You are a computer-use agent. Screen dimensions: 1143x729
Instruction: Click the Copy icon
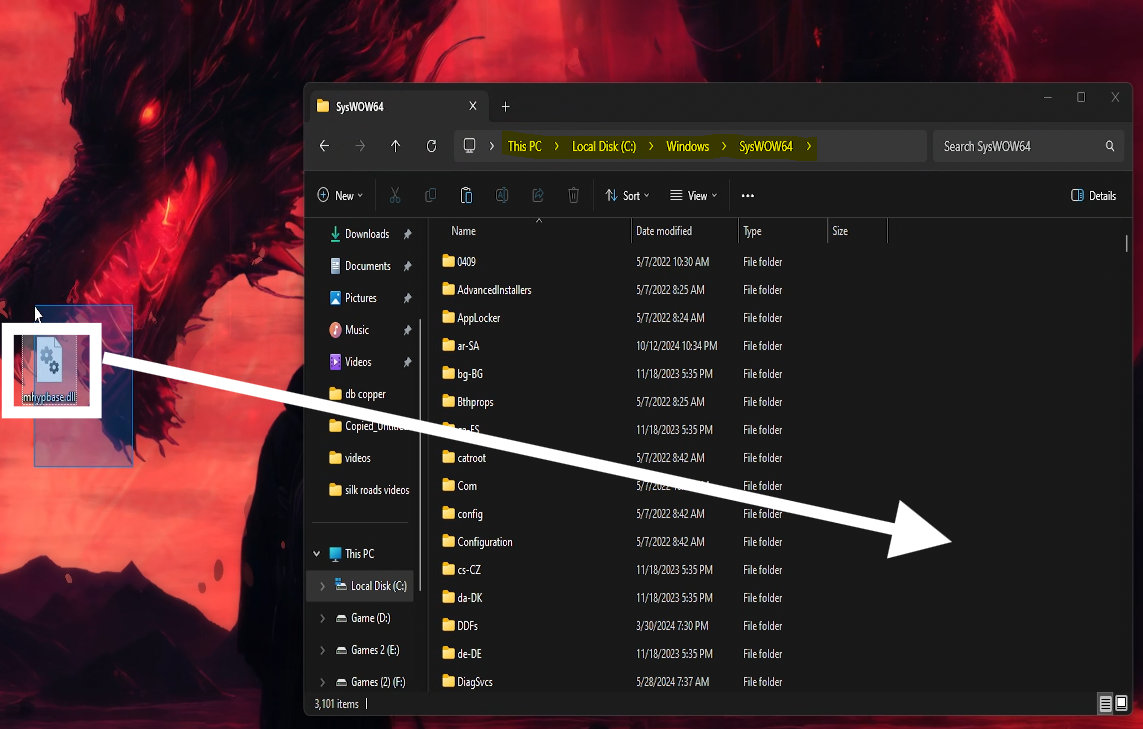click(x=431, y=195)
